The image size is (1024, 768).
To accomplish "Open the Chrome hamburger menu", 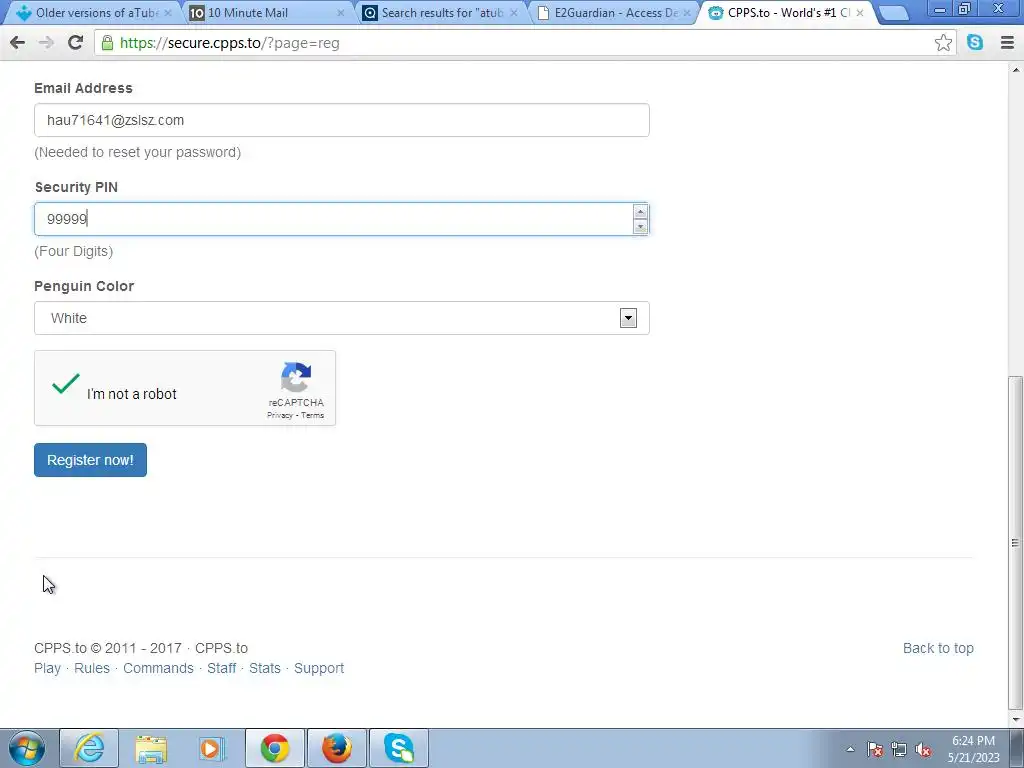I will click(x=1008, y=42).
